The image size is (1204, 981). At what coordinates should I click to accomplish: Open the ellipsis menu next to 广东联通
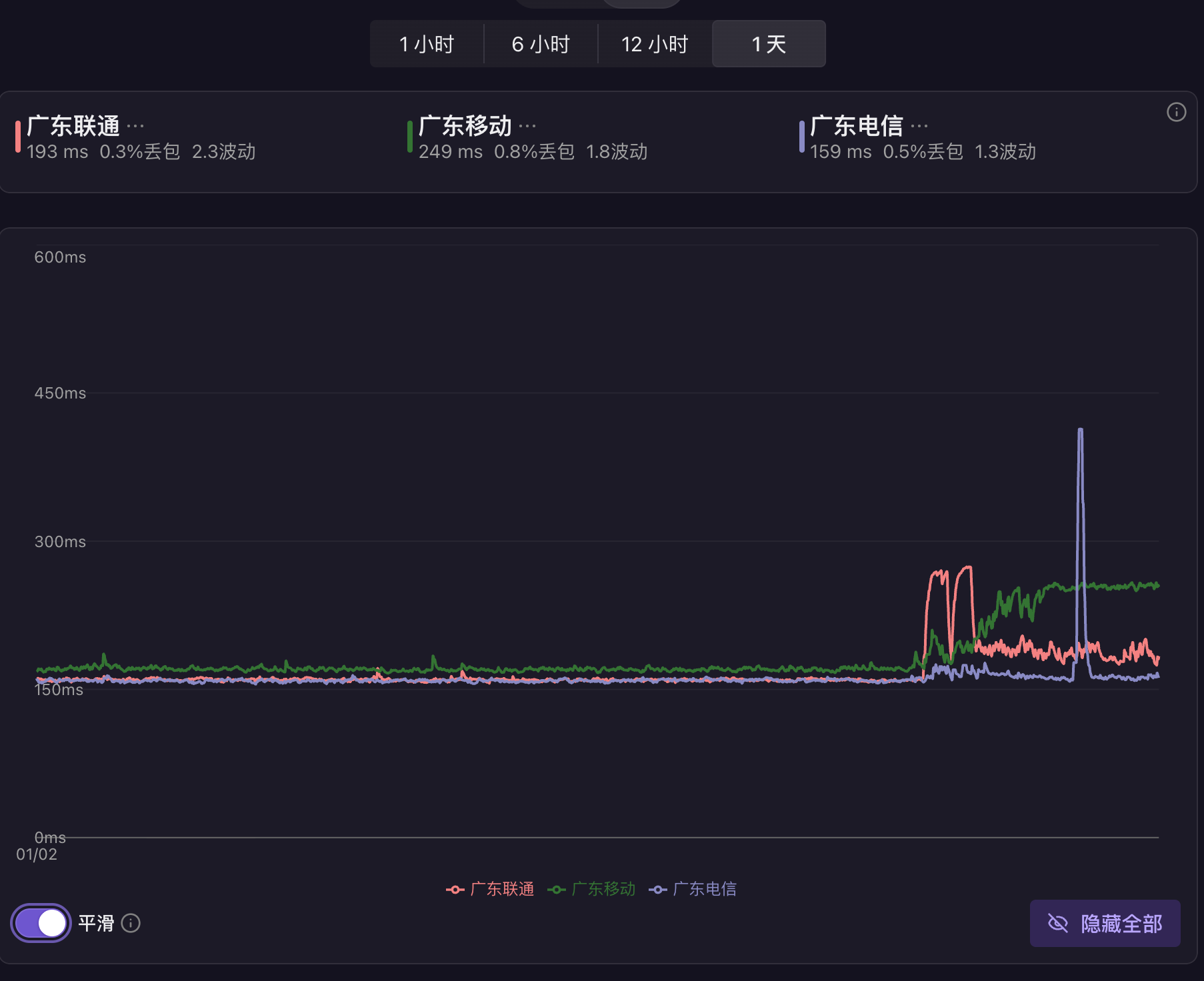(x=135, y=126)
